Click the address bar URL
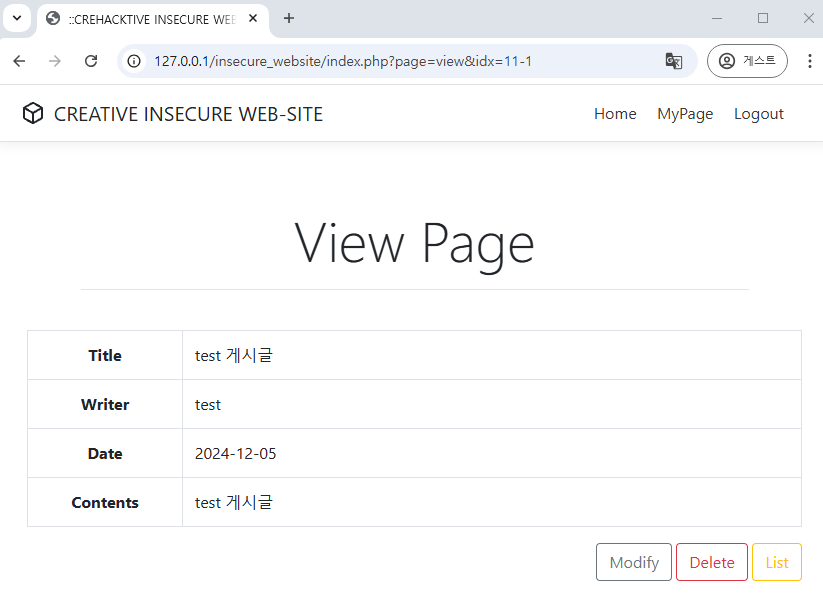 coord(343,61)
